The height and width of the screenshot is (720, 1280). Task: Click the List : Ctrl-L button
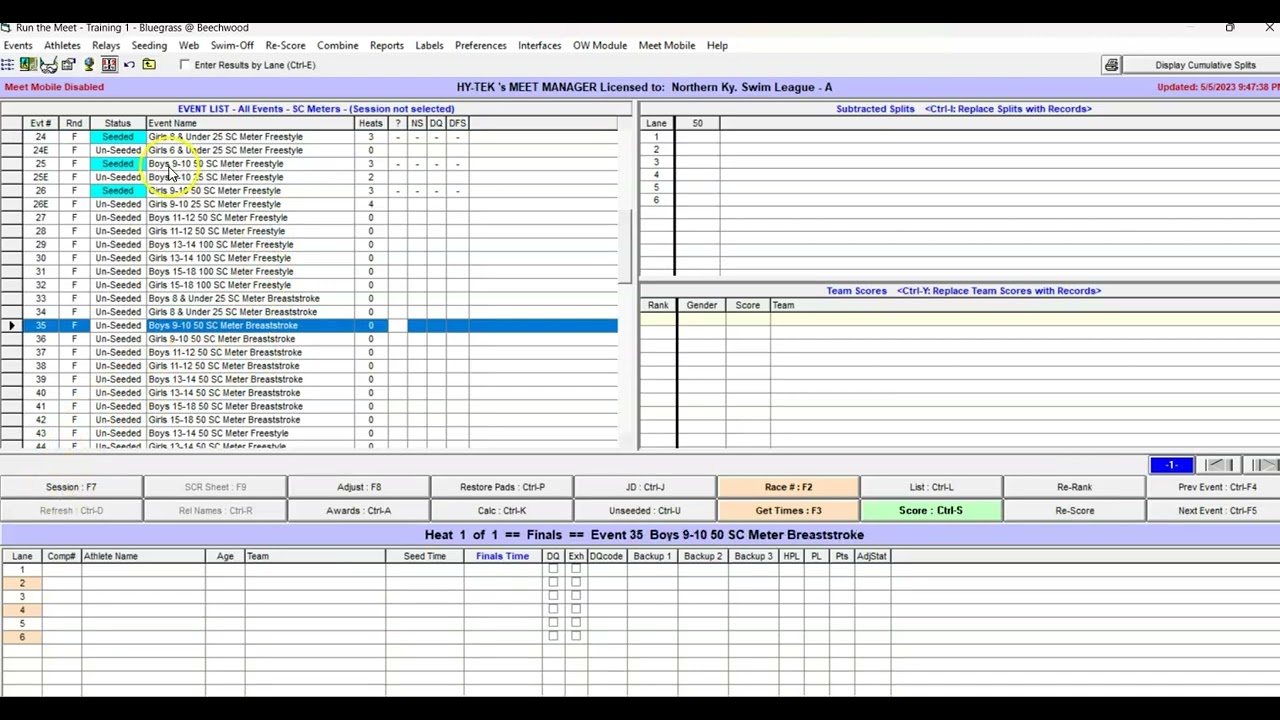pos(931,487)
